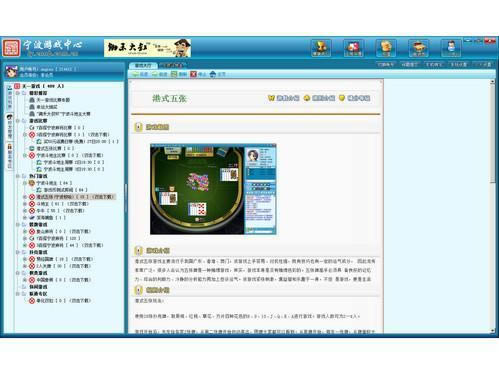Viewport: 499px width, 375px height.
Task: Collapse the 宁波斗地主比赛 node expander
Action: click(25, 155)
